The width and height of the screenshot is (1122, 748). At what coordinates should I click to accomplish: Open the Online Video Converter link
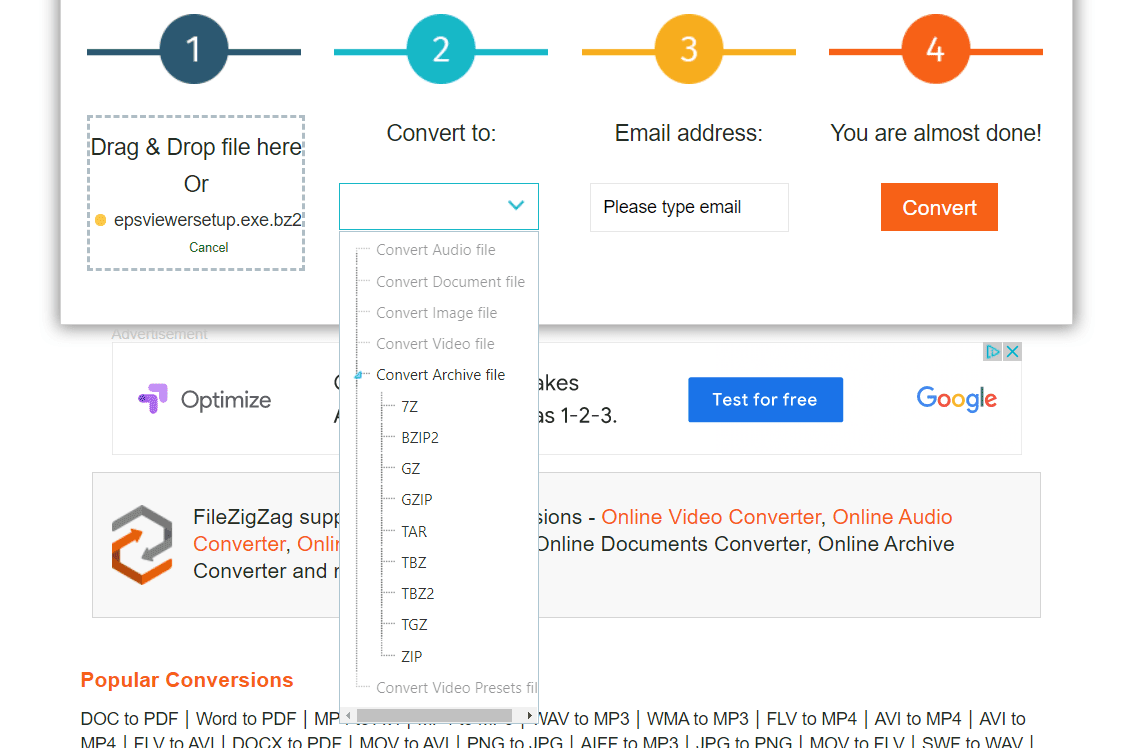pyautogui.click(x=711, y=517)
